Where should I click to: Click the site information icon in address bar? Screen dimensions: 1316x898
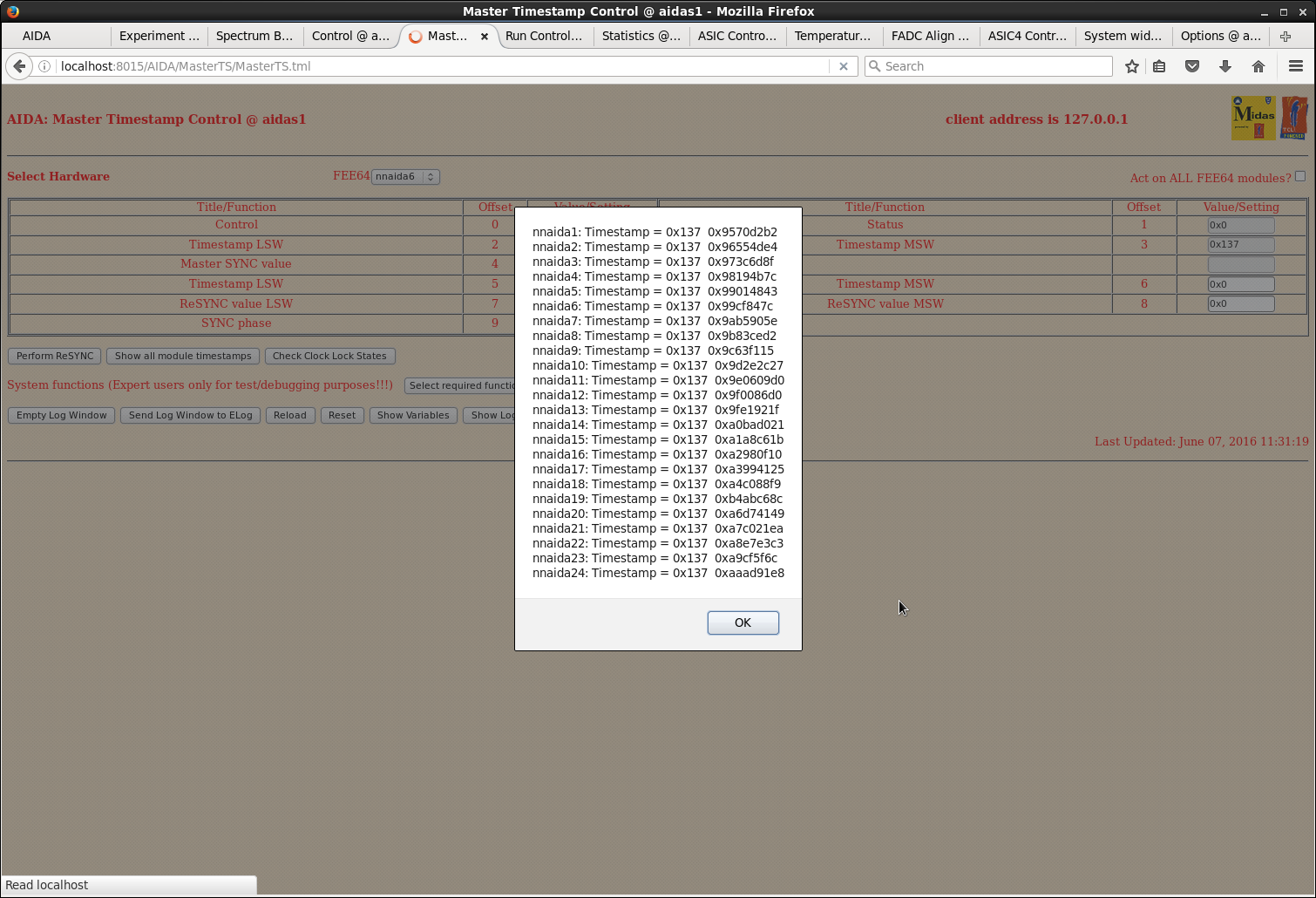click(44, 66)
